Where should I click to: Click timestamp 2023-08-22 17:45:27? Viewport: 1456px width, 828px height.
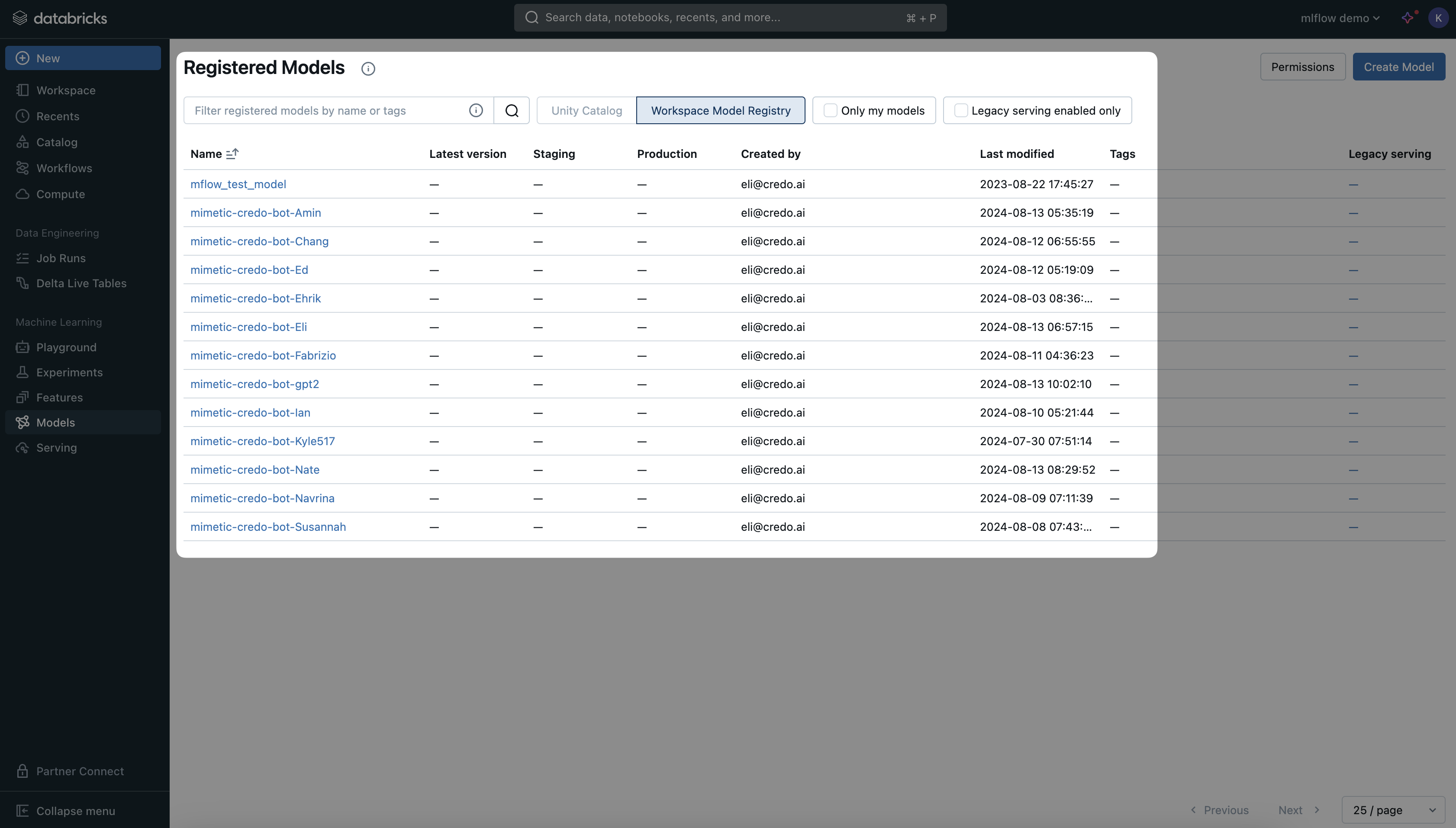pos(1036,184)
